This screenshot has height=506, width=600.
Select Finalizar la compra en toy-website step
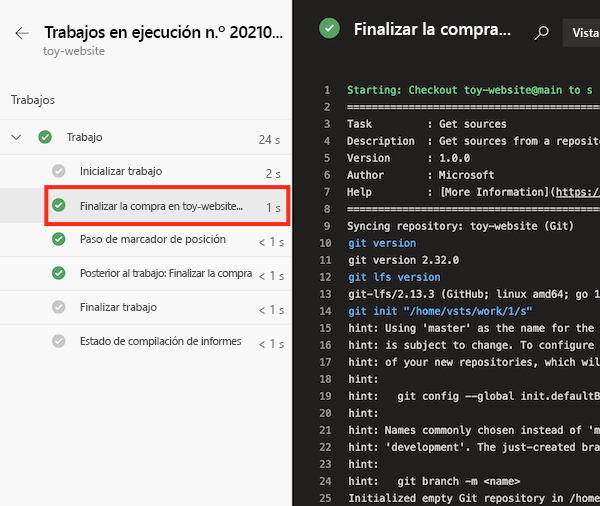pyautogui.click(x=161, y=206)
